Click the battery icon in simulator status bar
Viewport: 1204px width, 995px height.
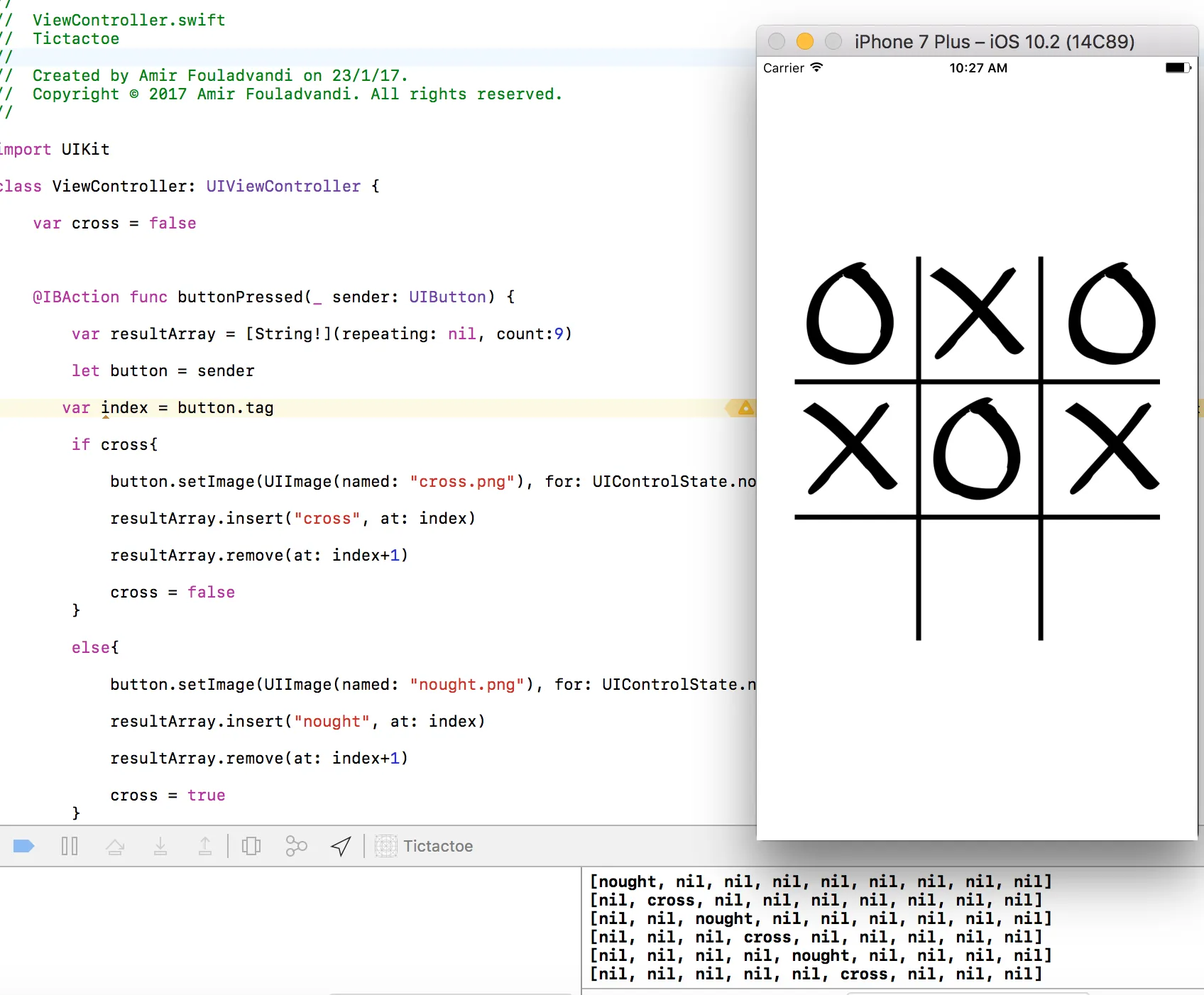(1178, 67)
